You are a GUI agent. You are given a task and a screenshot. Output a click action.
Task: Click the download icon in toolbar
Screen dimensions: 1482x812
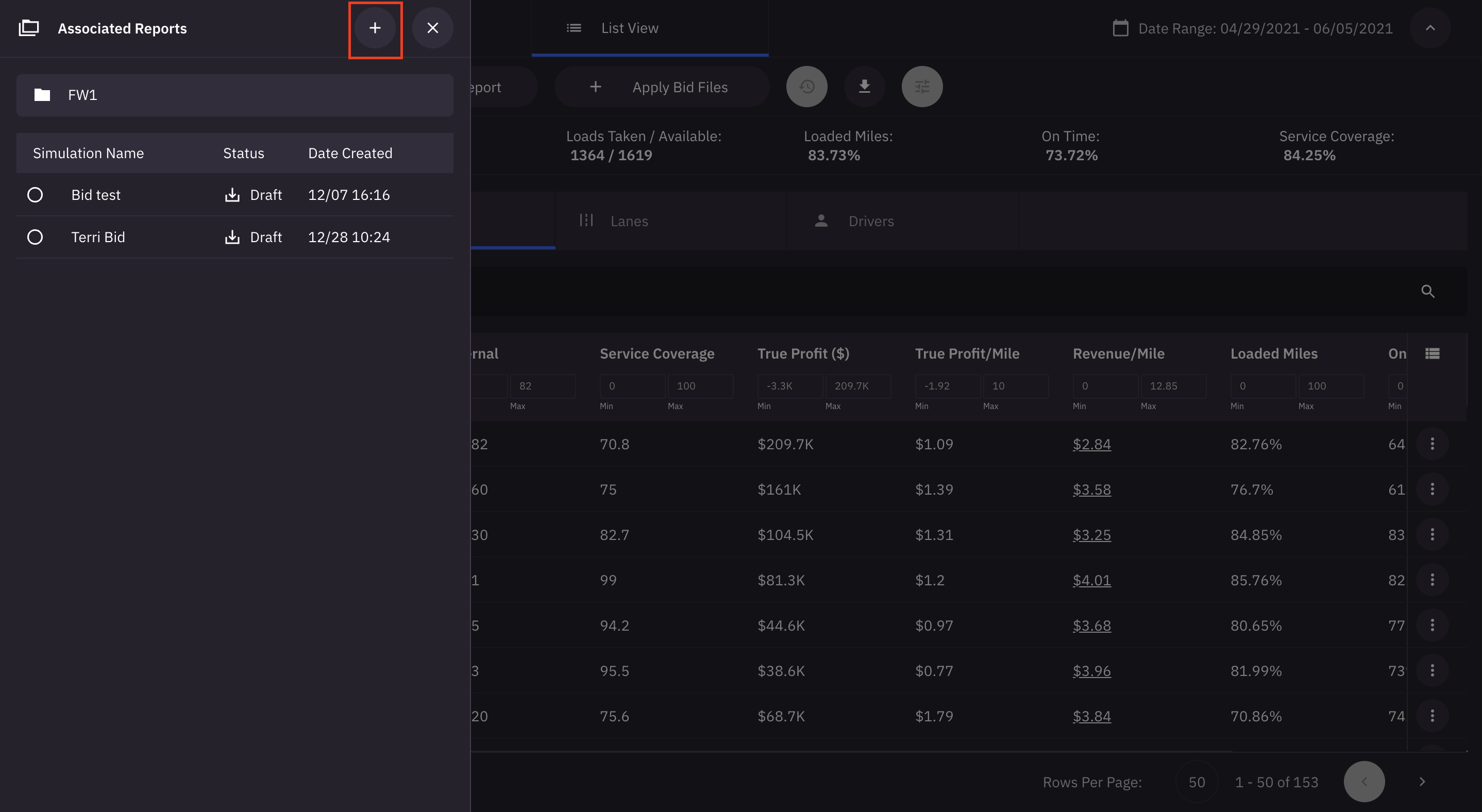point(864,87)
